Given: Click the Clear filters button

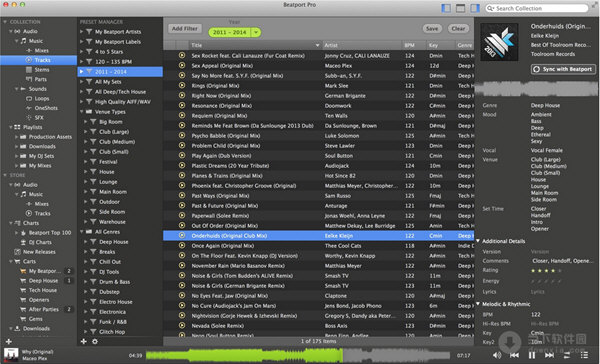Looking at the screenshot, I should pyautogui.click(x=458, y=28).
